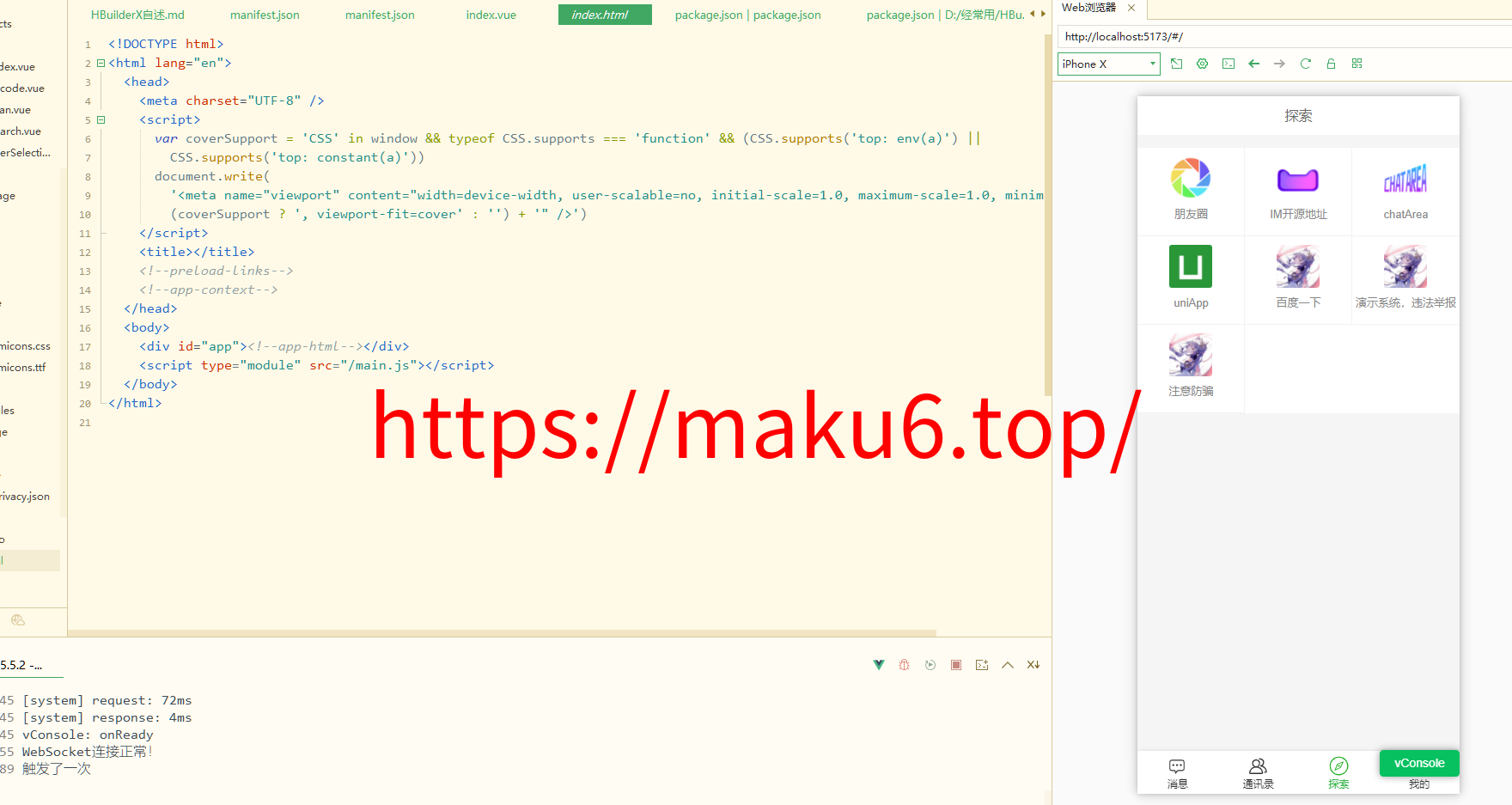
Task: Show the QR code for the preview
Action: [x=1357, y=64]
